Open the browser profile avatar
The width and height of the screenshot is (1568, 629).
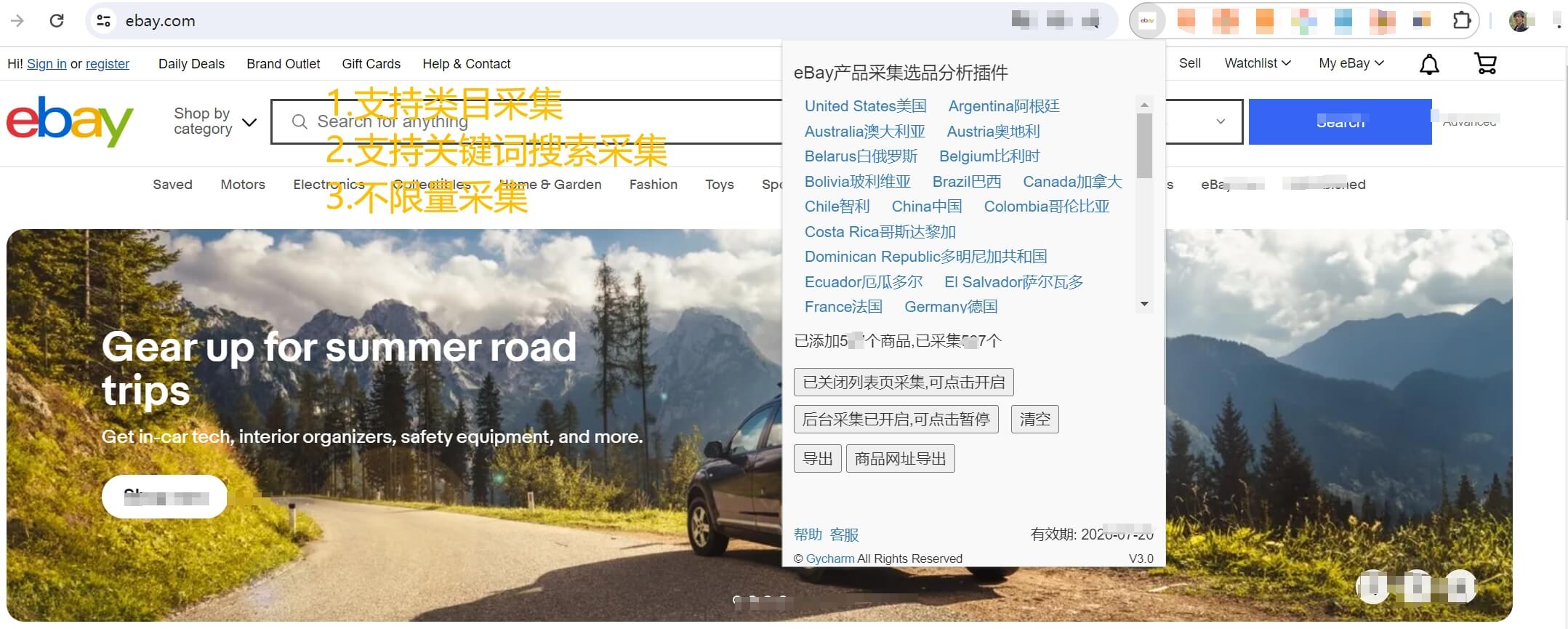1519,20
